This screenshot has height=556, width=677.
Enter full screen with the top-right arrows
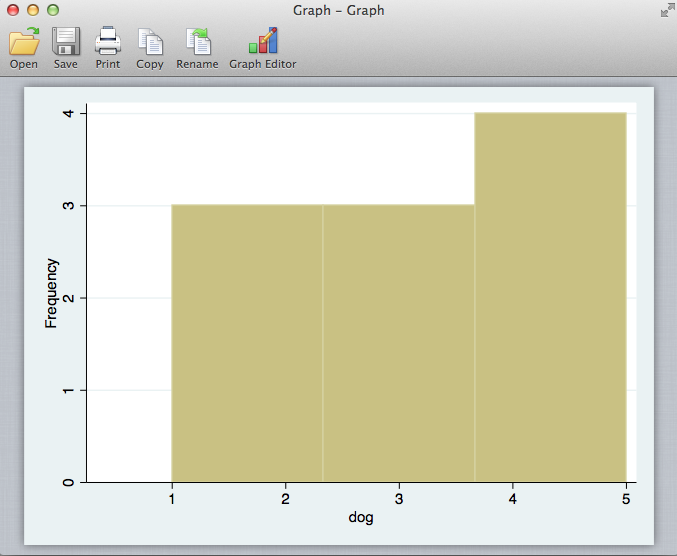[666, 10]
